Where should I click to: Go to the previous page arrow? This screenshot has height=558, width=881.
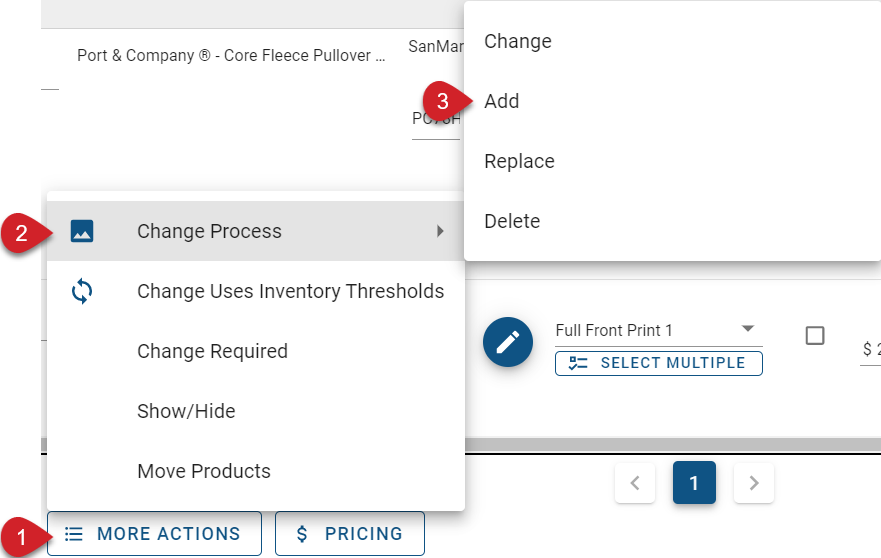[635, 483]
